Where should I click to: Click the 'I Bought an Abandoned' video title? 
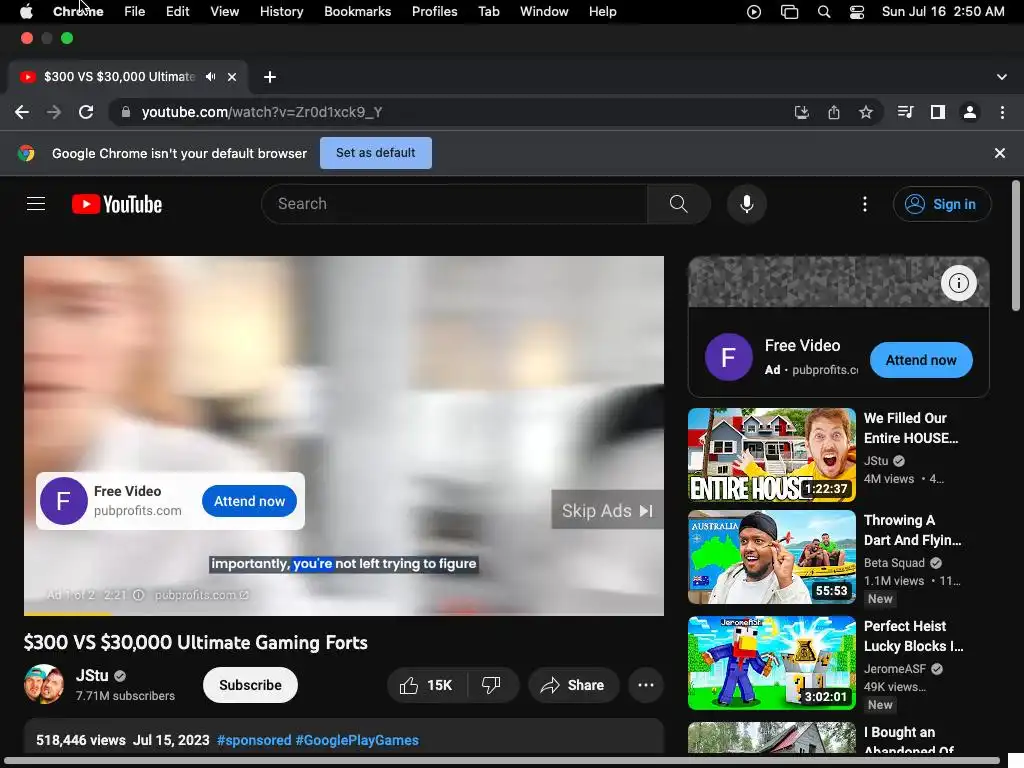[x=909, y=741]
